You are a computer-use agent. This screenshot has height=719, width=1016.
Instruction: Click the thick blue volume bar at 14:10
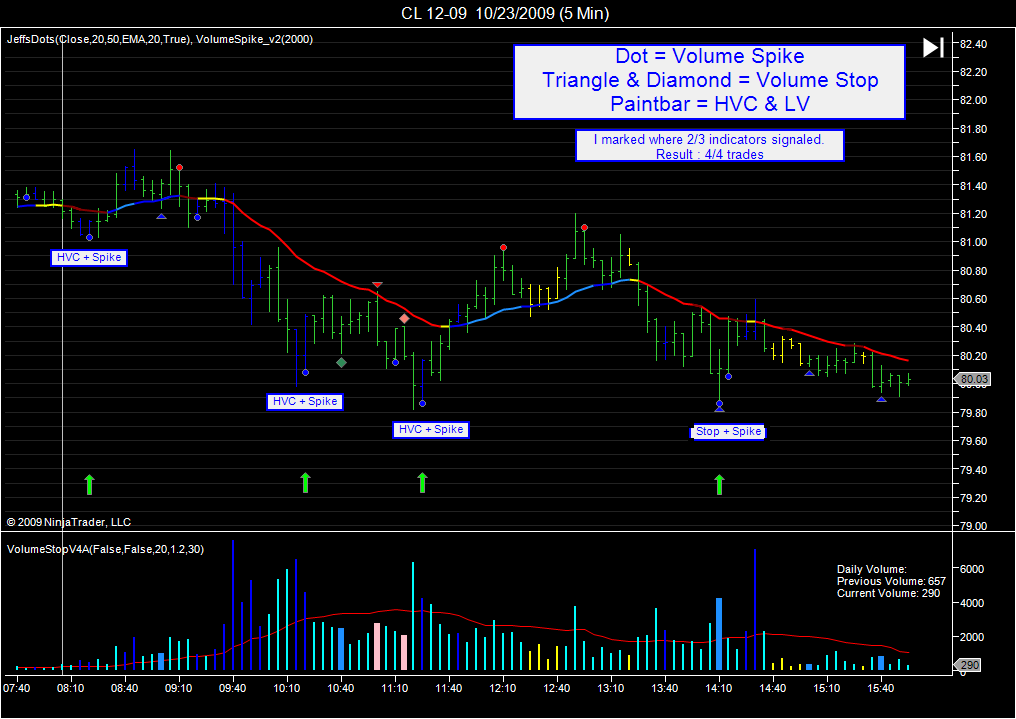click(x=719, y=634)
